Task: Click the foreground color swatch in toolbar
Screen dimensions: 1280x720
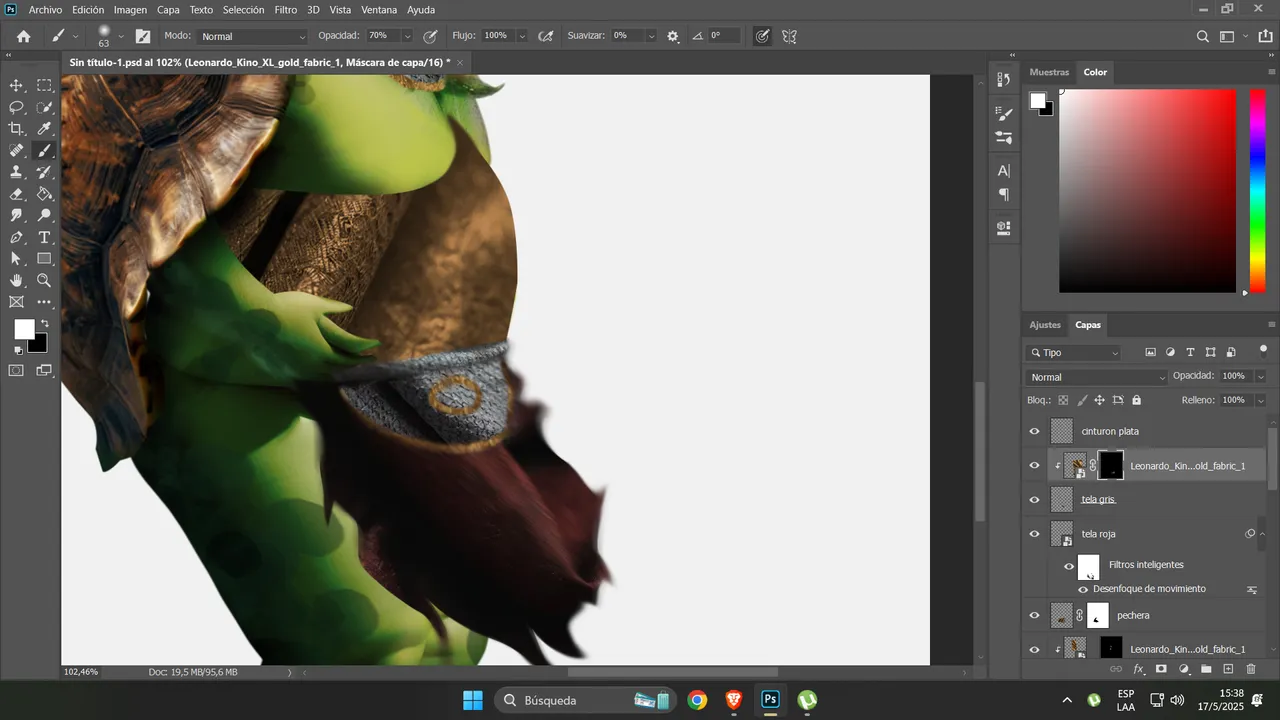Action: click(x=24, y=329)
